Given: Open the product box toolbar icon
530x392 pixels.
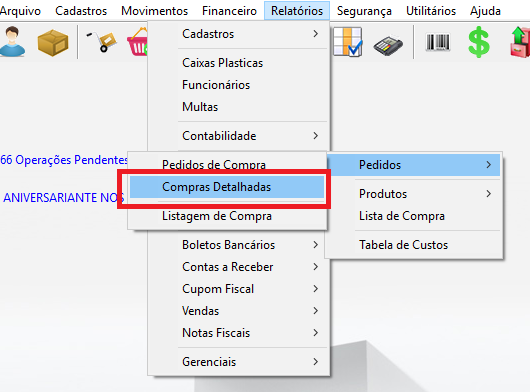Looking at the screenshot, I should point(53,42).
